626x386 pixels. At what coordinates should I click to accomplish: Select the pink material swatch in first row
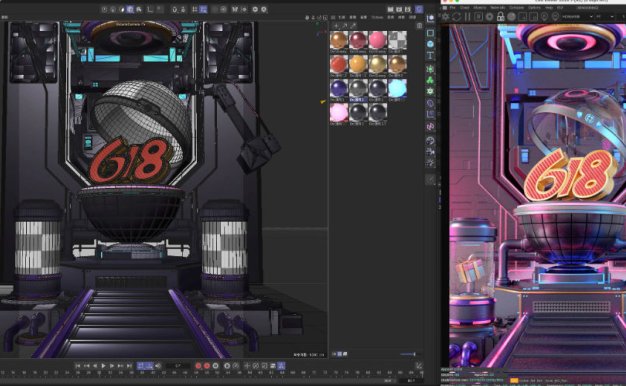tap(377, 40)
